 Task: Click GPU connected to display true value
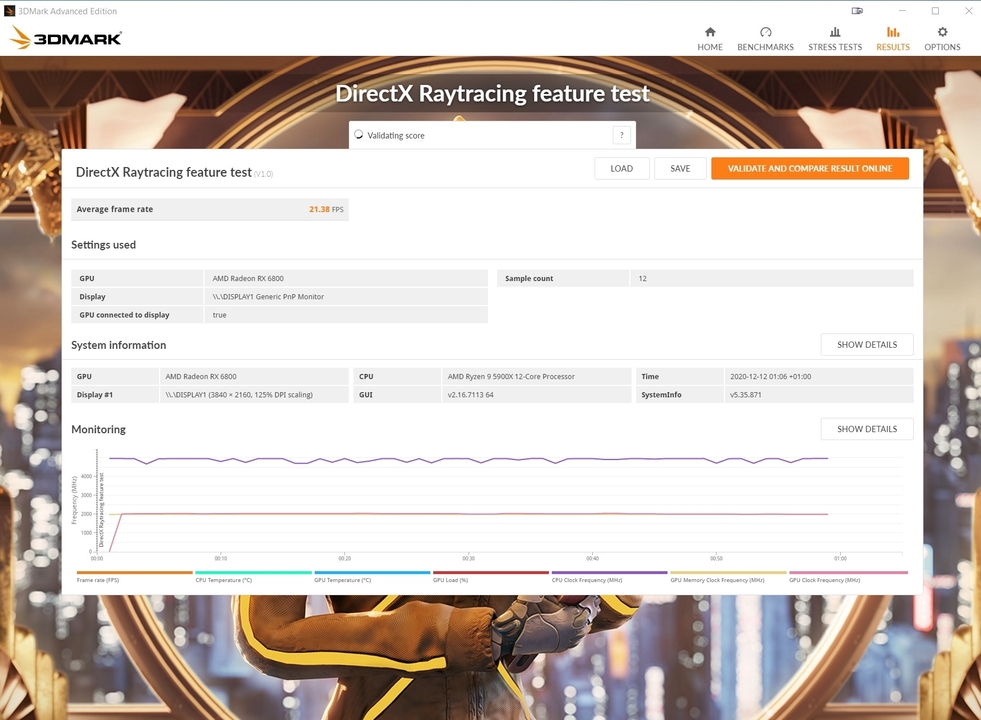tap(219, 315)
